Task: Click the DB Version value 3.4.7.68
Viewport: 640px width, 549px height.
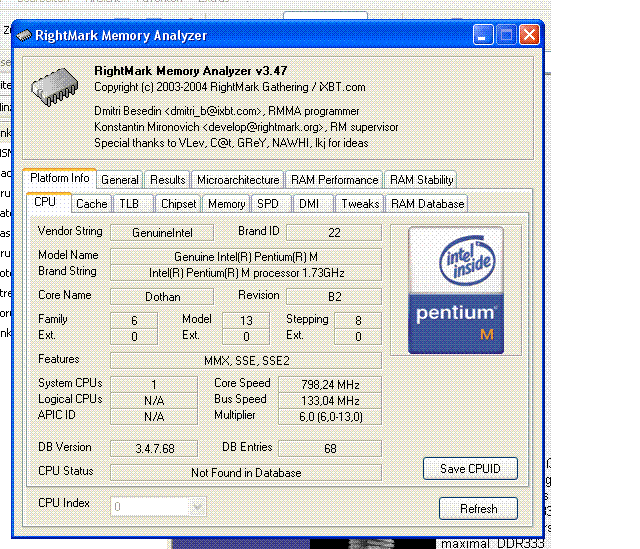Action: point(154,449)
